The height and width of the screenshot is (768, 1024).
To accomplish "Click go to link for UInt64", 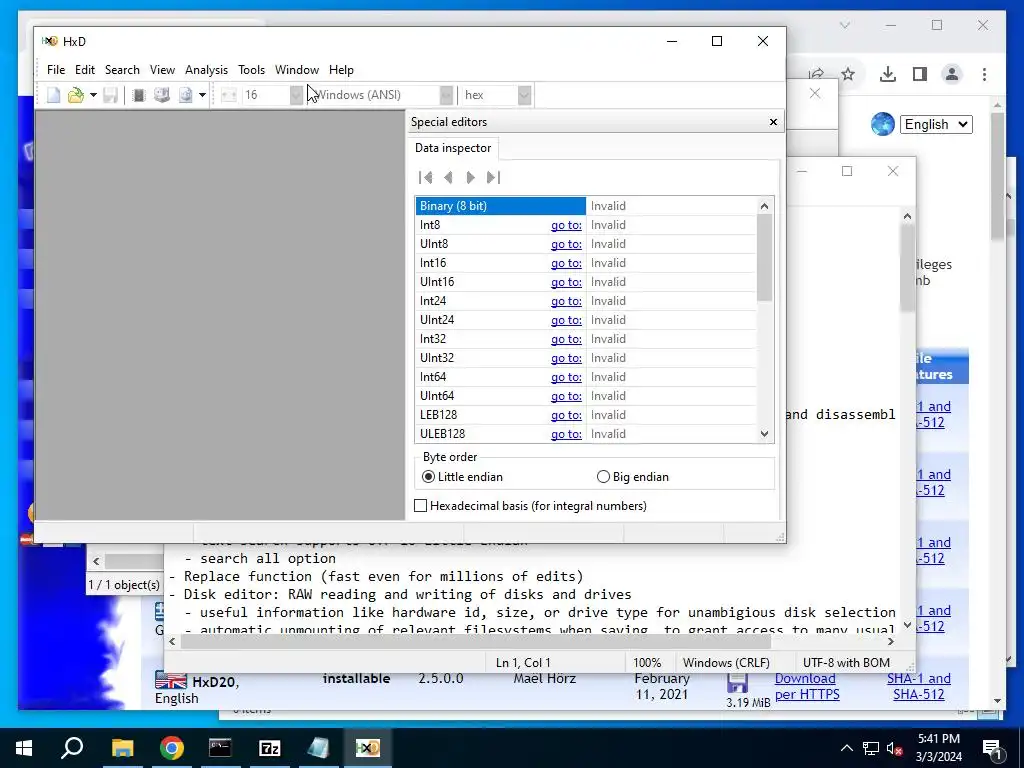I will pyautogui.click(x=566, y=396).
